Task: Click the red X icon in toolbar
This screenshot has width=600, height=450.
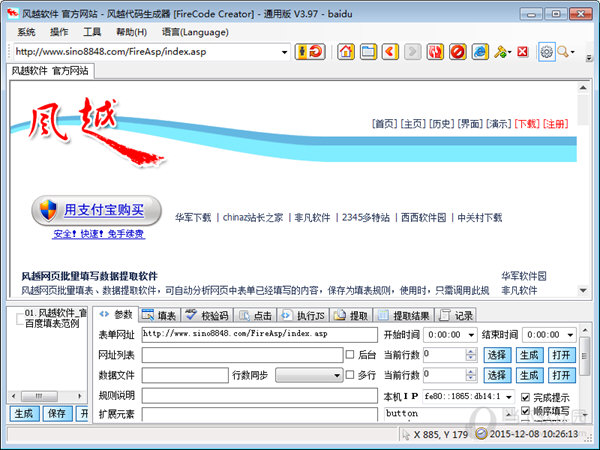Action: pyautogui.click(x=523, y=51)
